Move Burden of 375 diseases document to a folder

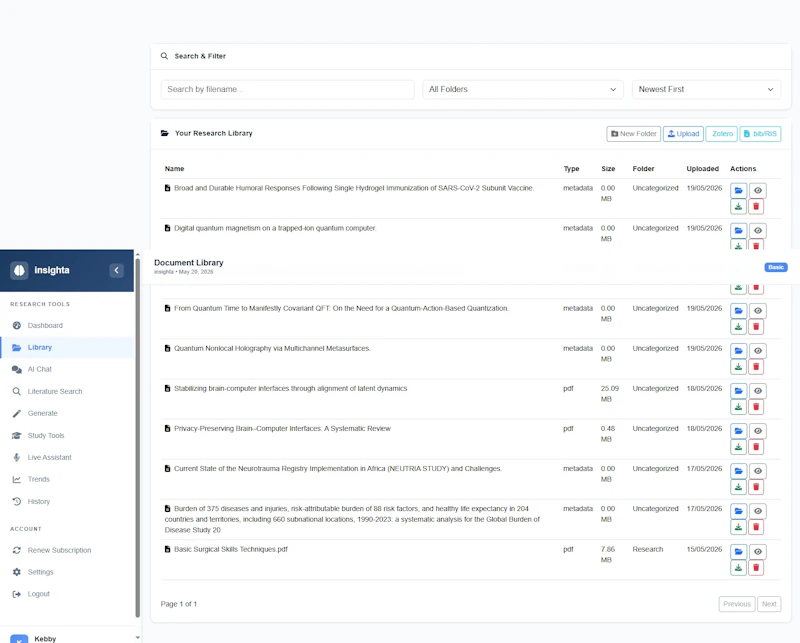738,511
